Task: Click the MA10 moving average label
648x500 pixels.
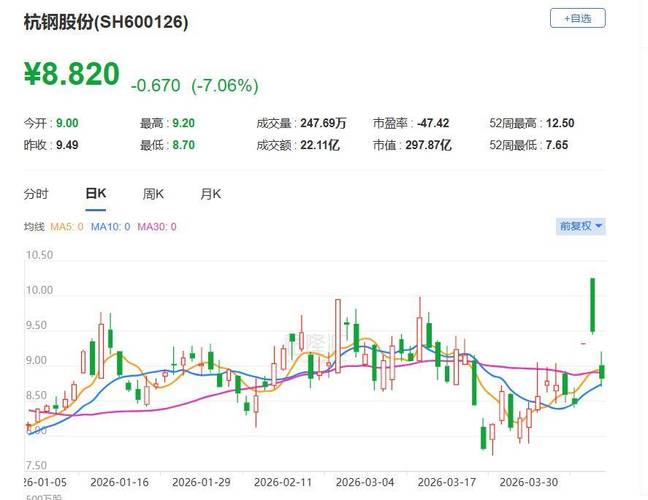Action: click(110, 226)
